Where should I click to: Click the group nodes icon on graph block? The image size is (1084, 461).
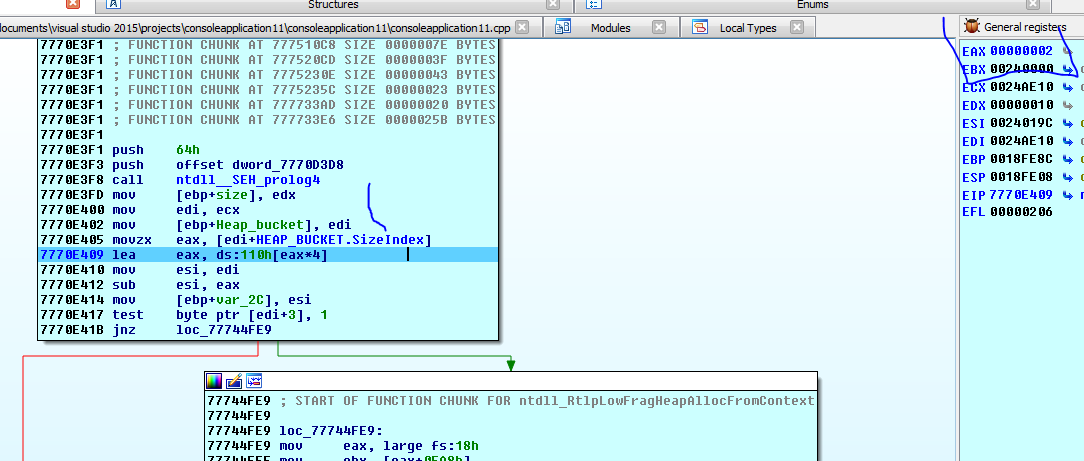tap(254, 381)
